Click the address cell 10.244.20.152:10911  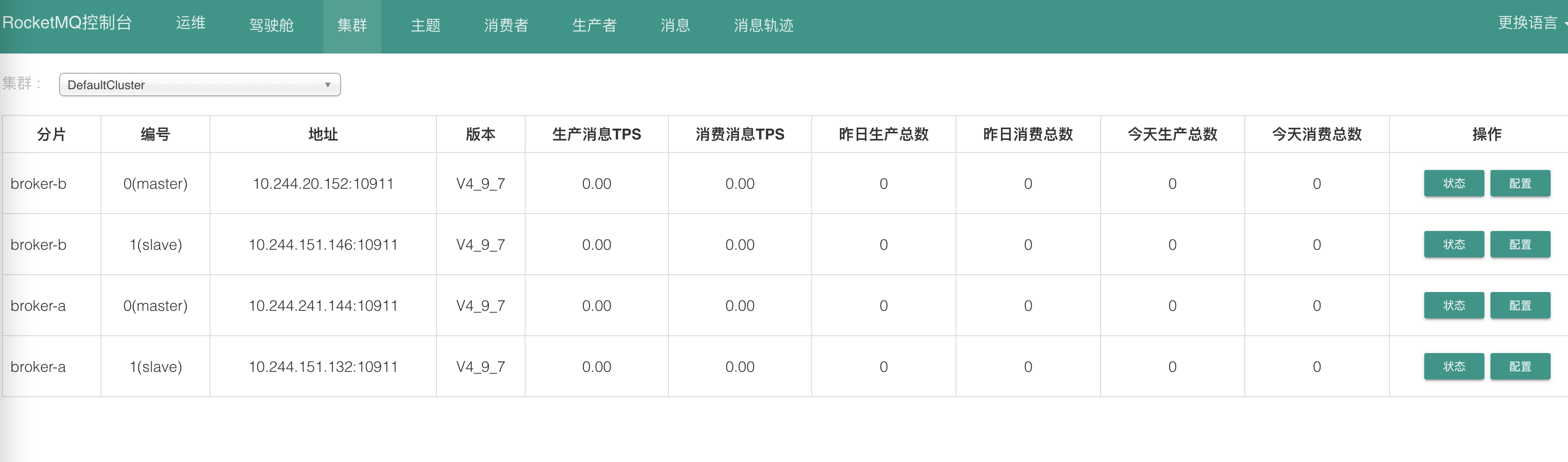coord(323,183)
